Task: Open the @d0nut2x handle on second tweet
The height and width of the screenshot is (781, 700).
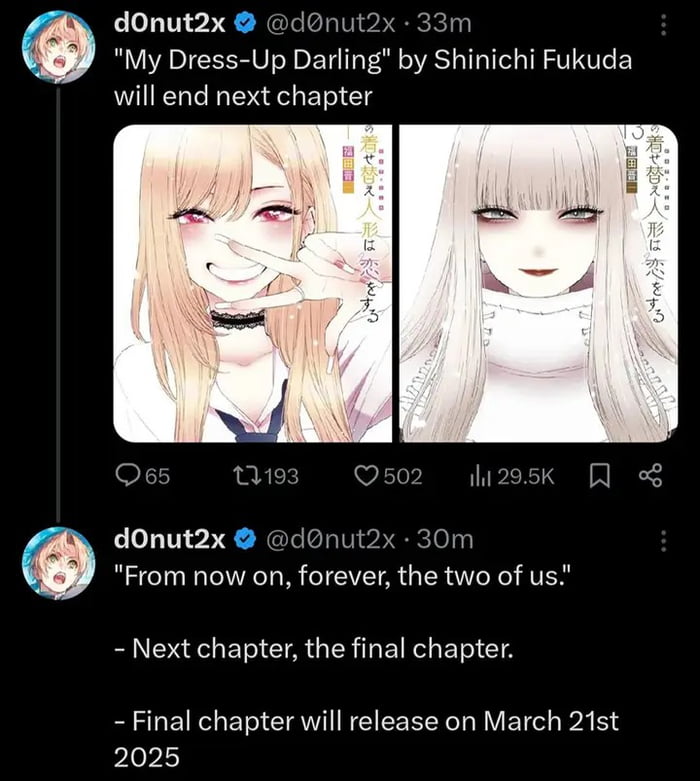Action: click(330, 539)
